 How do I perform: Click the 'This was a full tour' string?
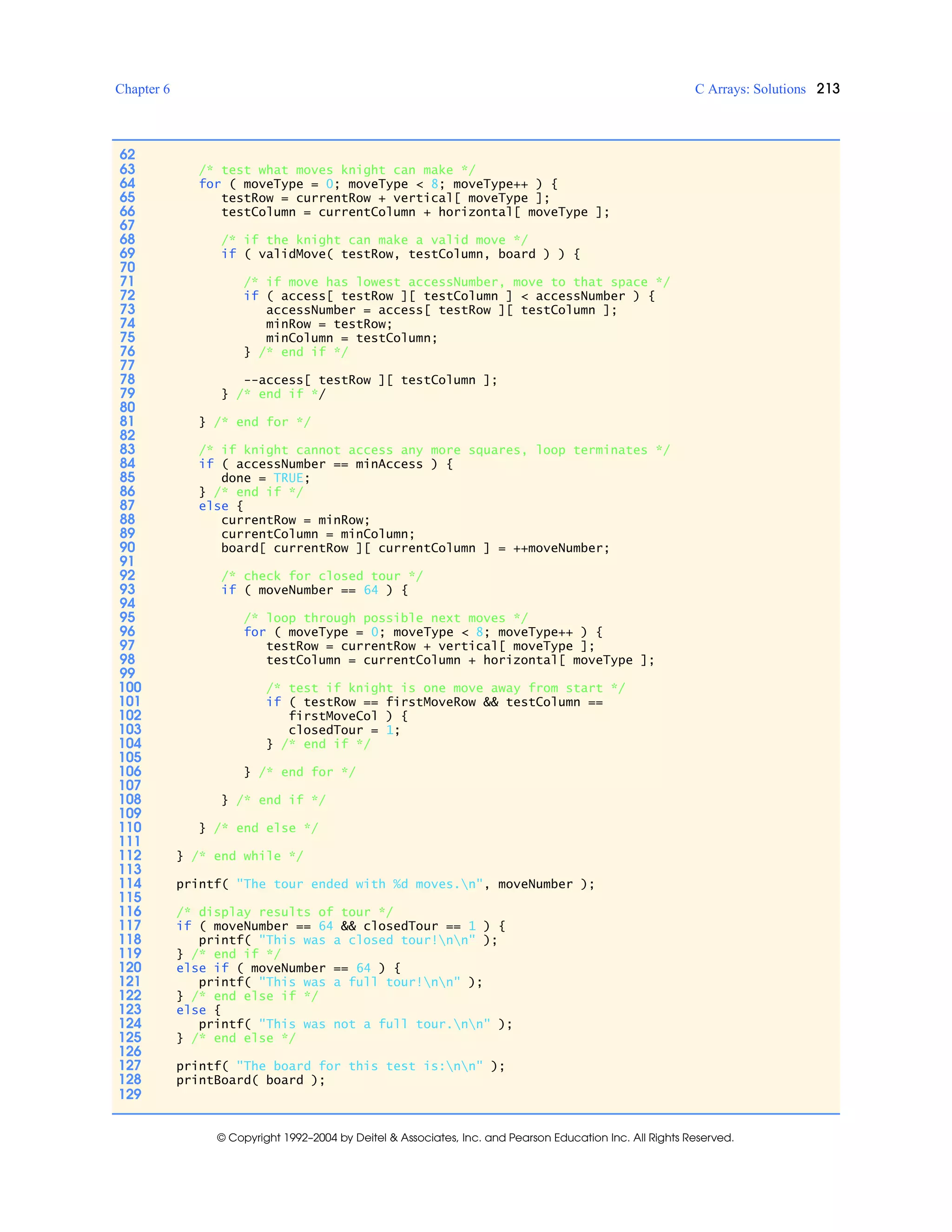click(360, 982)
